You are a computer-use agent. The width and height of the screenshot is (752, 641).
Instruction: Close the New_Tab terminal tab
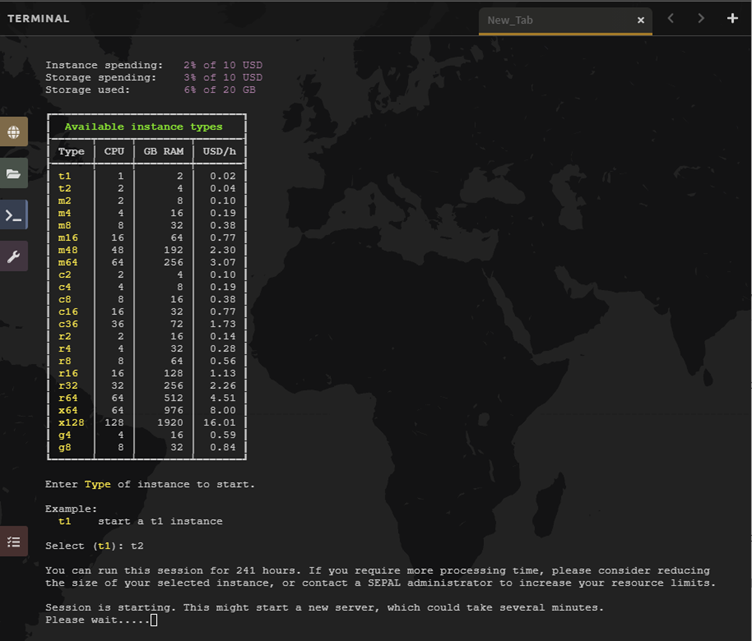pyautogui.click(x=641, y=20)
